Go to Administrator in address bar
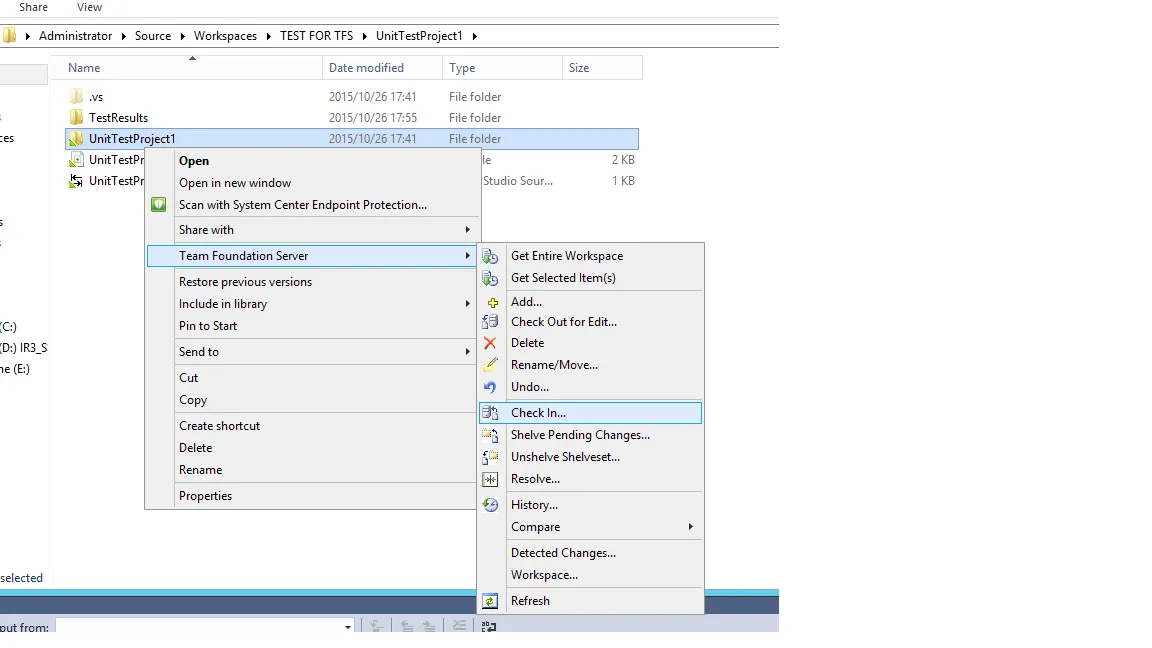The image size is (1152, 648). (76, 36)
